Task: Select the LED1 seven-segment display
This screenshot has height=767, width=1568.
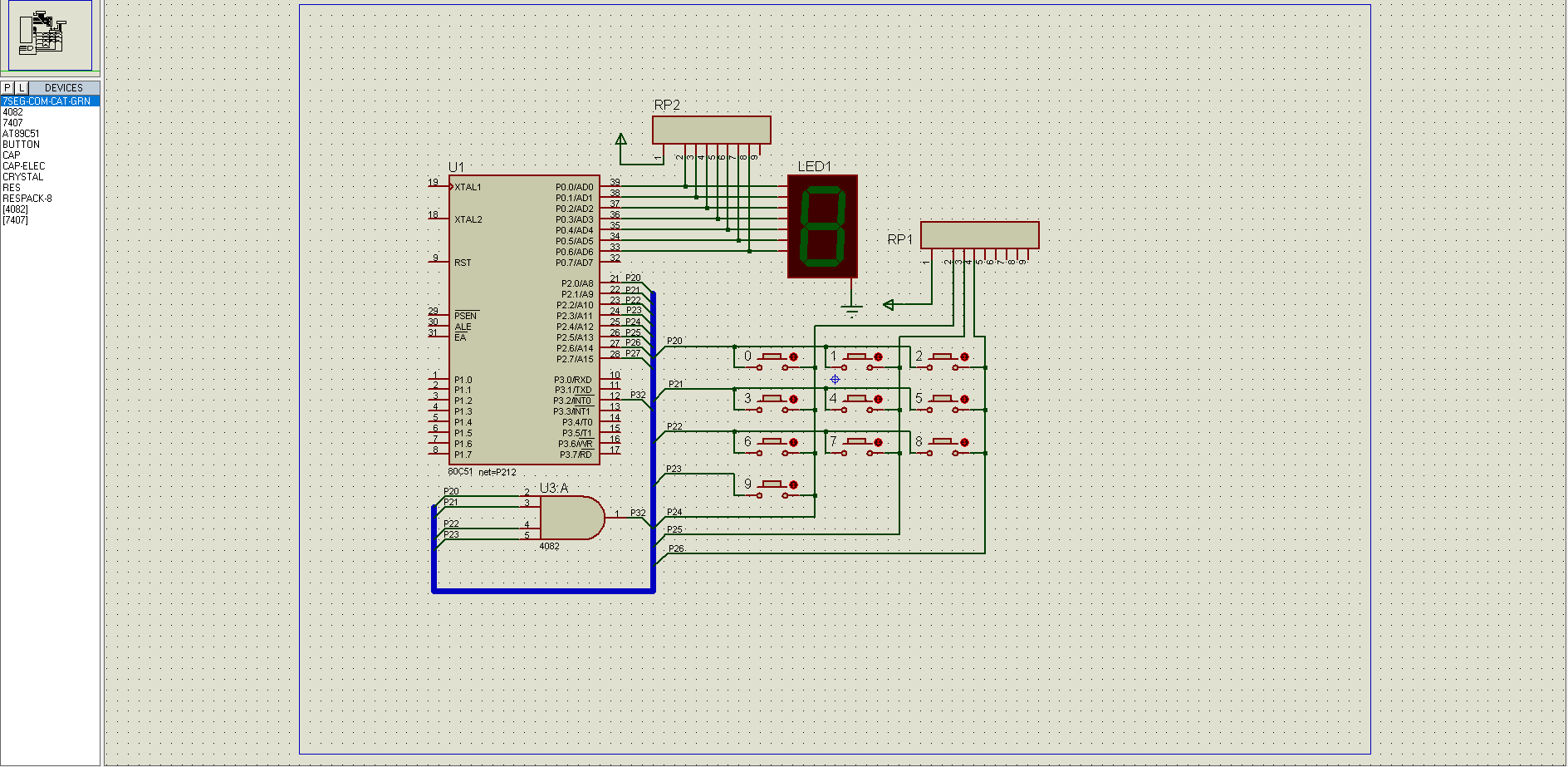Action: [822, 226]
